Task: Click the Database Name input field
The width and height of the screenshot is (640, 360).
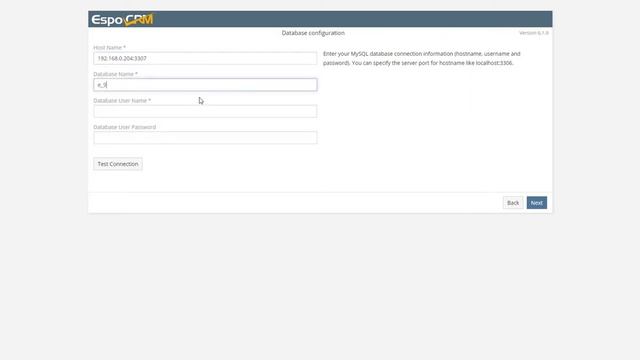Action: pyautogui.click(x=205, y=85)
